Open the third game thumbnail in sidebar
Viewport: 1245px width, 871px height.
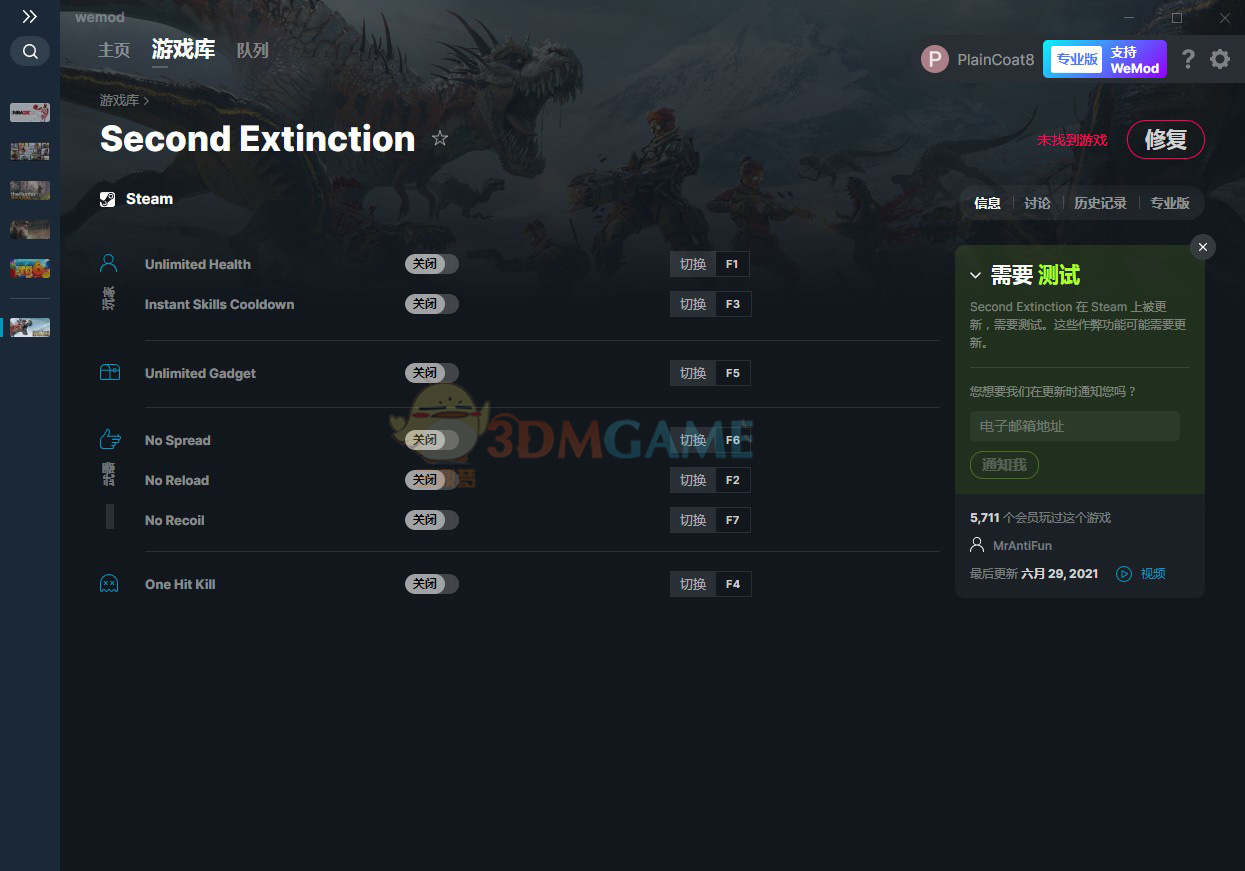(30, 190)
